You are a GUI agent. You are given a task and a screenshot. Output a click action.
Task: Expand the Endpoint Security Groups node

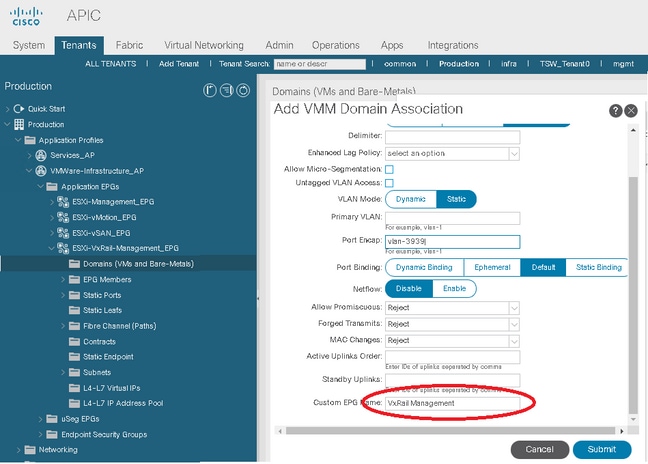pyautogui.click(x=40, y=435)
